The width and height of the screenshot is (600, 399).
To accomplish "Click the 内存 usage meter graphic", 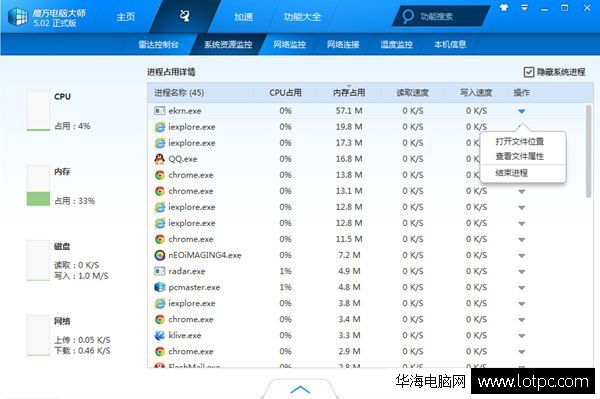I will click(x=38, y=186).
